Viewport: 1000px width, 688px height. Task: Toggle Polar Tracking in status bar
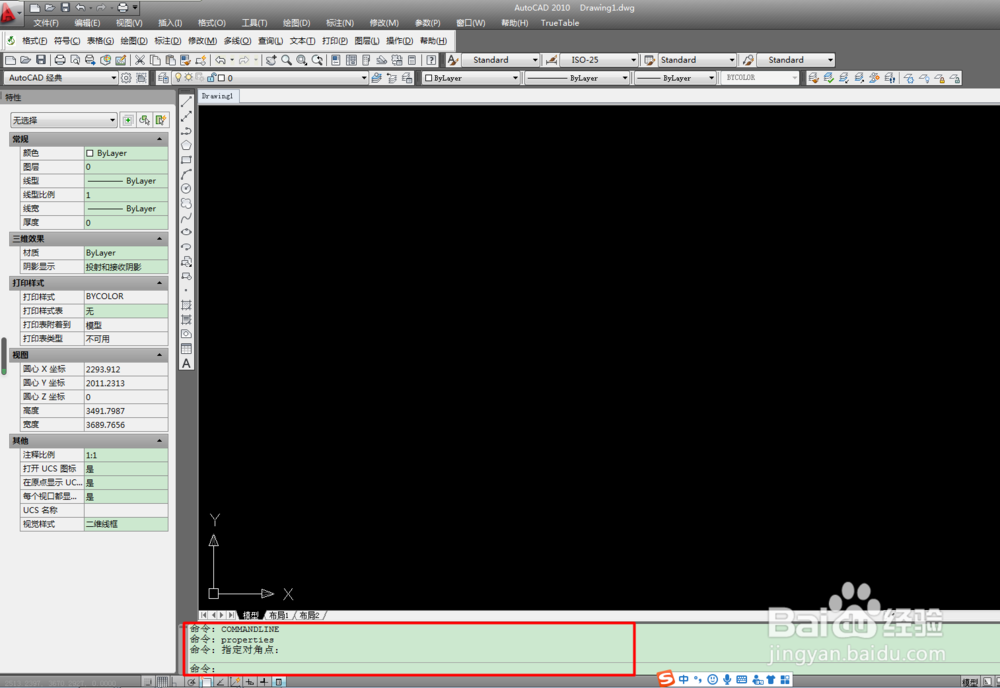(x=191, y=682)
